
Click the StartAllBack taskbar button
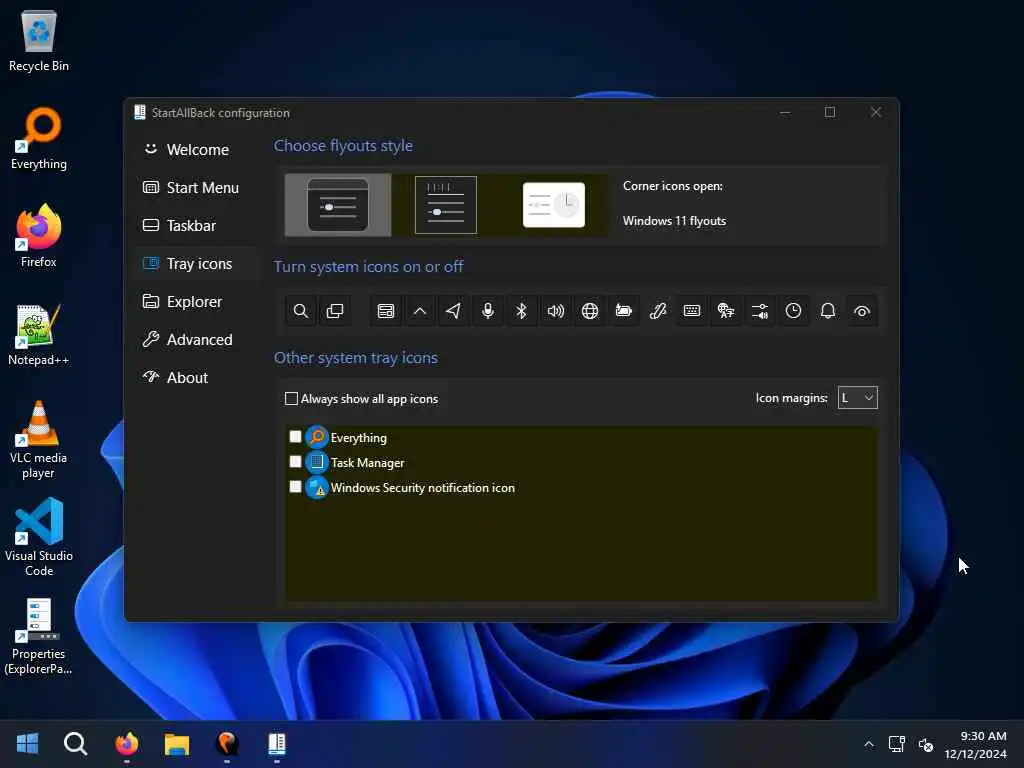point(277,744)
